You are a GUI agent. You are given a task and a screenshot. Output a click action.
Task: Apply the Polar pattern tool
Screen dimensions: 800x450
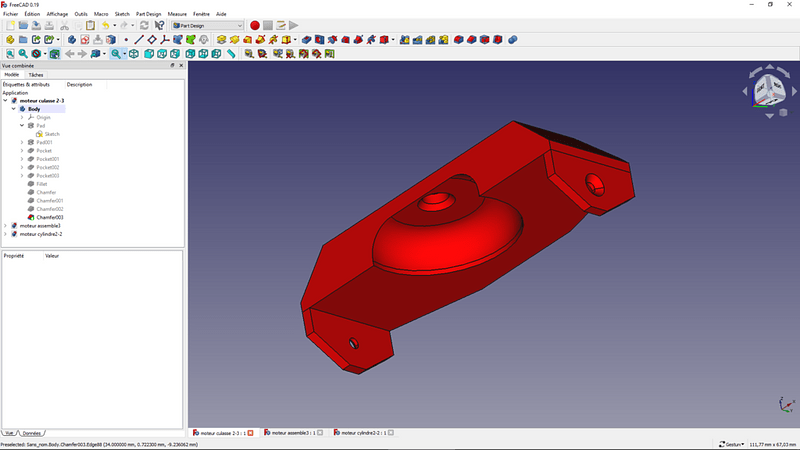point(431,39)
